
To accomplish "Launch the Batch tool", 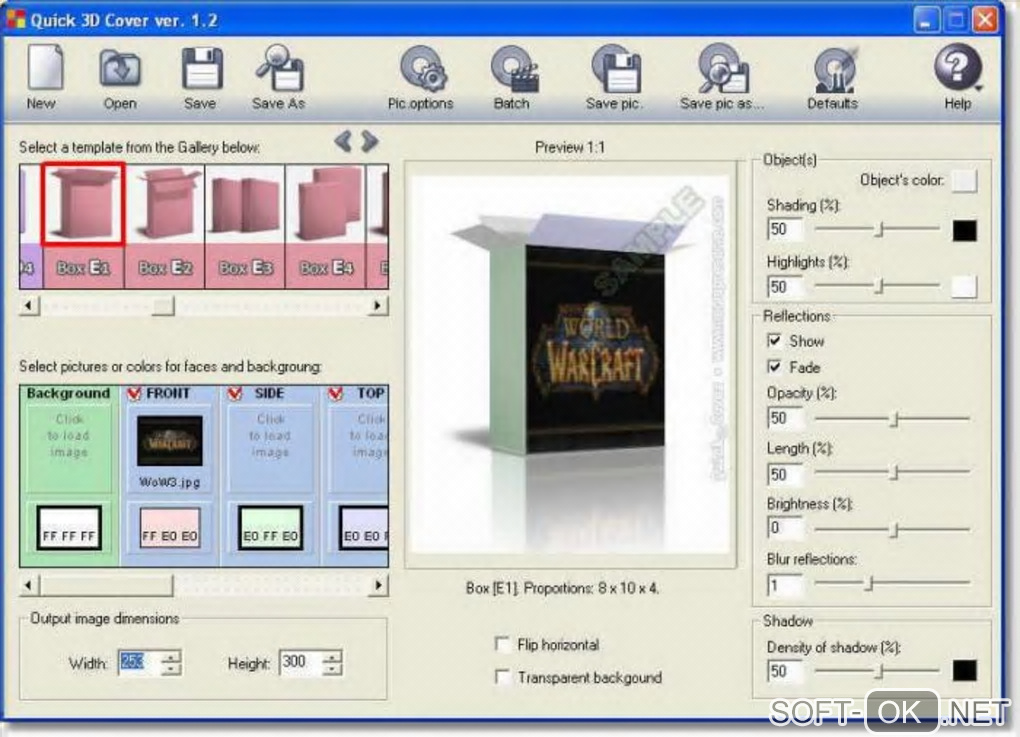I will click(x=513, y=68).
